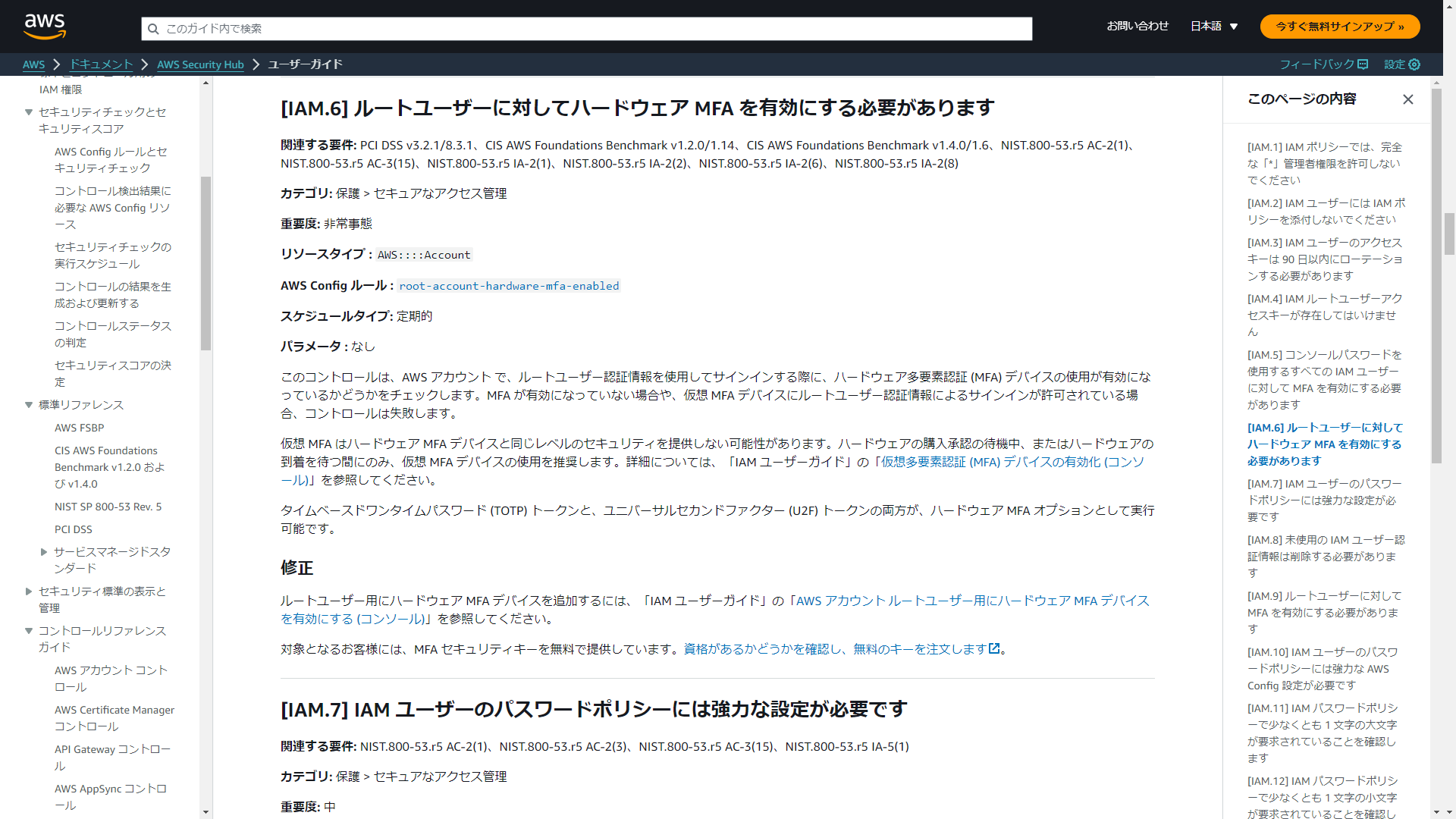This screenshot has height=819, width=1456.
Task: Expand サービスマネージドスタンダード tree item
Action: (44, 552)
